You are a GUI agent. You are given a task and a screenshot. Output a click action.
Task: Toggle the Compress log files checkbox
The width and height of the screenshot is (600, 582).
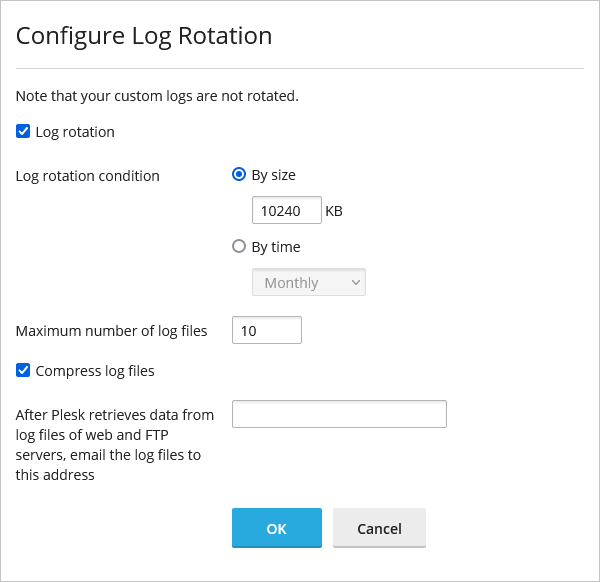click(23, 371)
